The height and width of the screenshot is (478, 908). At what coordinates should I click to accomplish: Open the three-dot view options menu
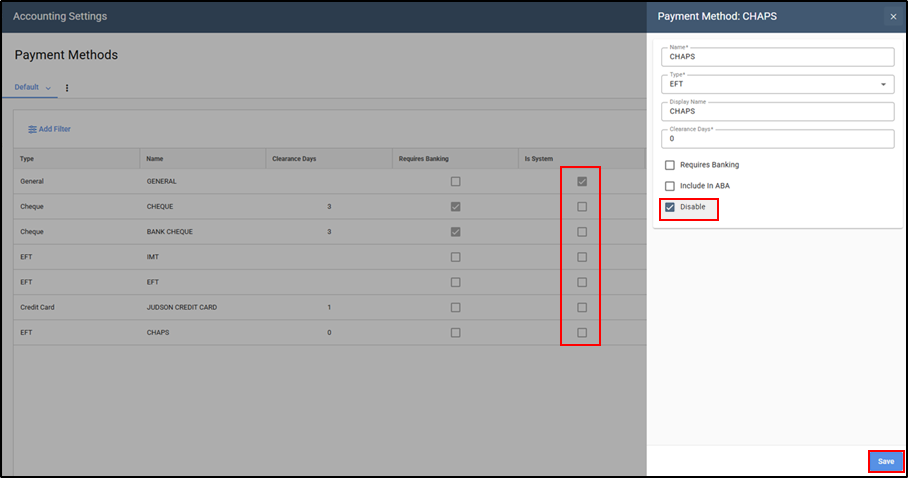tap(67, 88)
